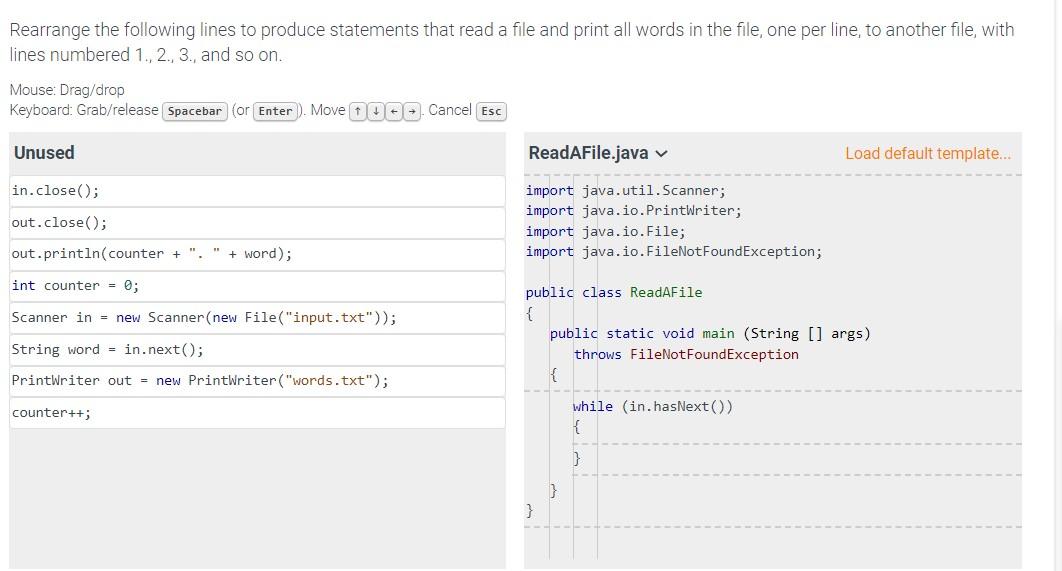Viewport: 1062px width, 571px height.
Task: Click the Enter key hint
Action: [275, 111]
